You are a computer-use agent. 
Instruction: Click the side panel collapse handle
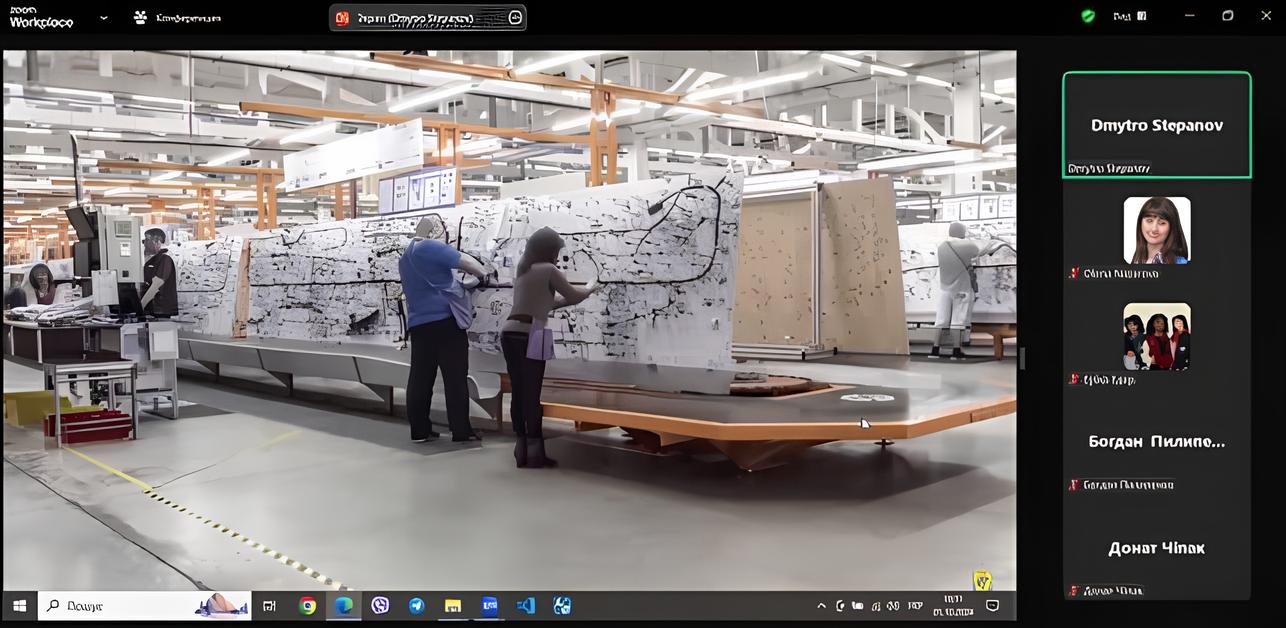(1021, 358)
